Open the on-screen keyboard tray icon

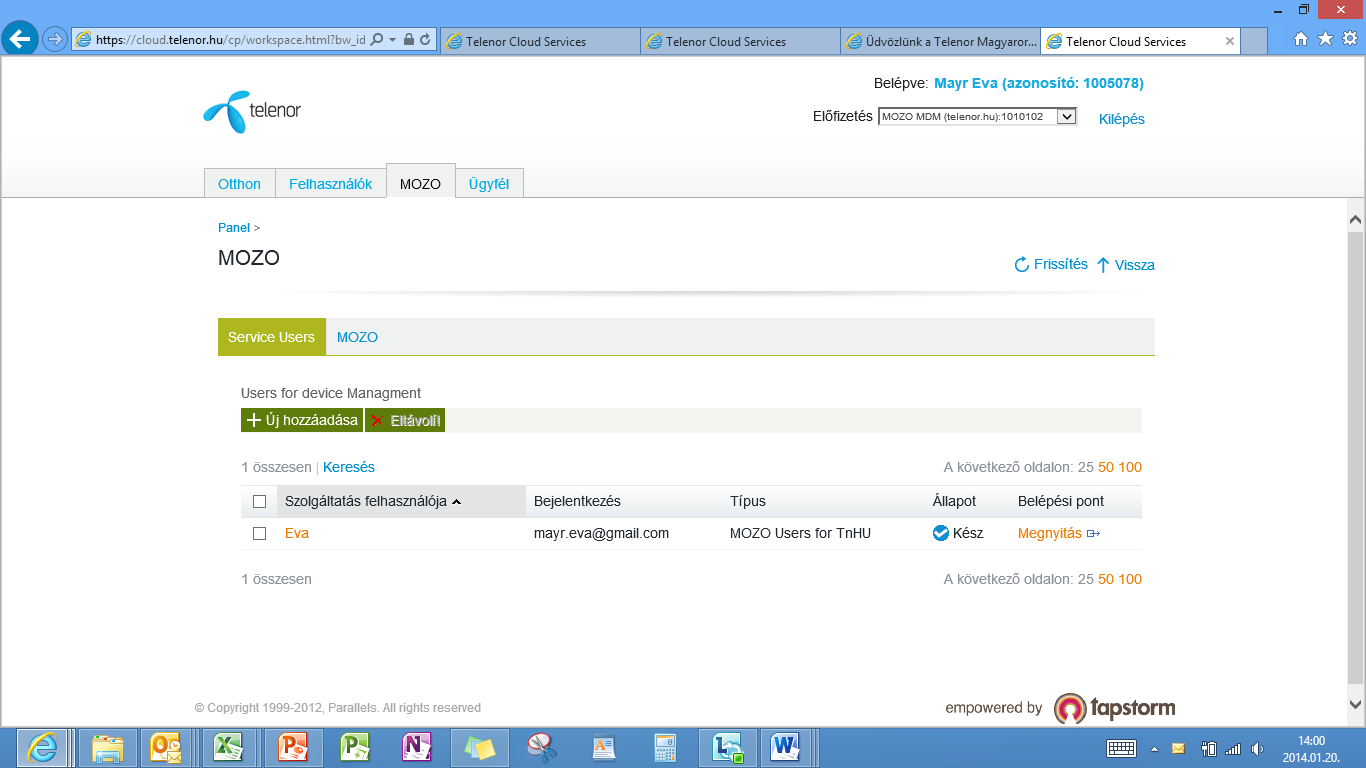point(1121,748)
